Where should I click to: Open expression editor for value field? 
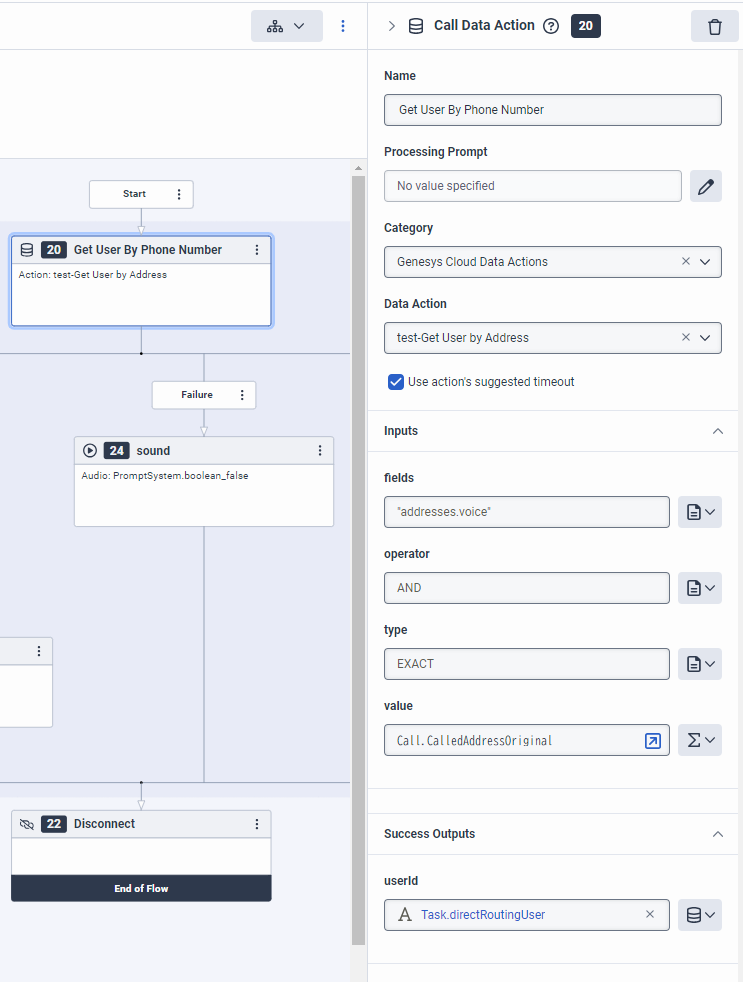[x=652, y=741]
